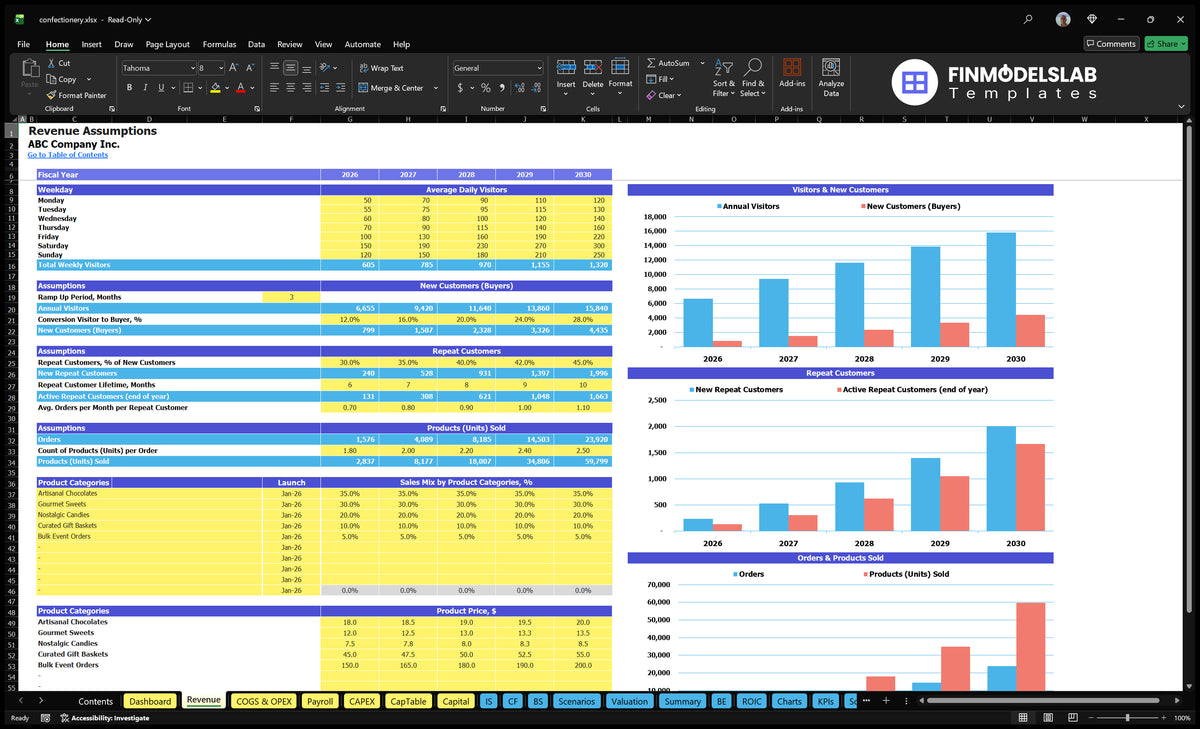This screenshot has height=729, width=1200.
Task: Apply comma style
Action: coord(501,88)
